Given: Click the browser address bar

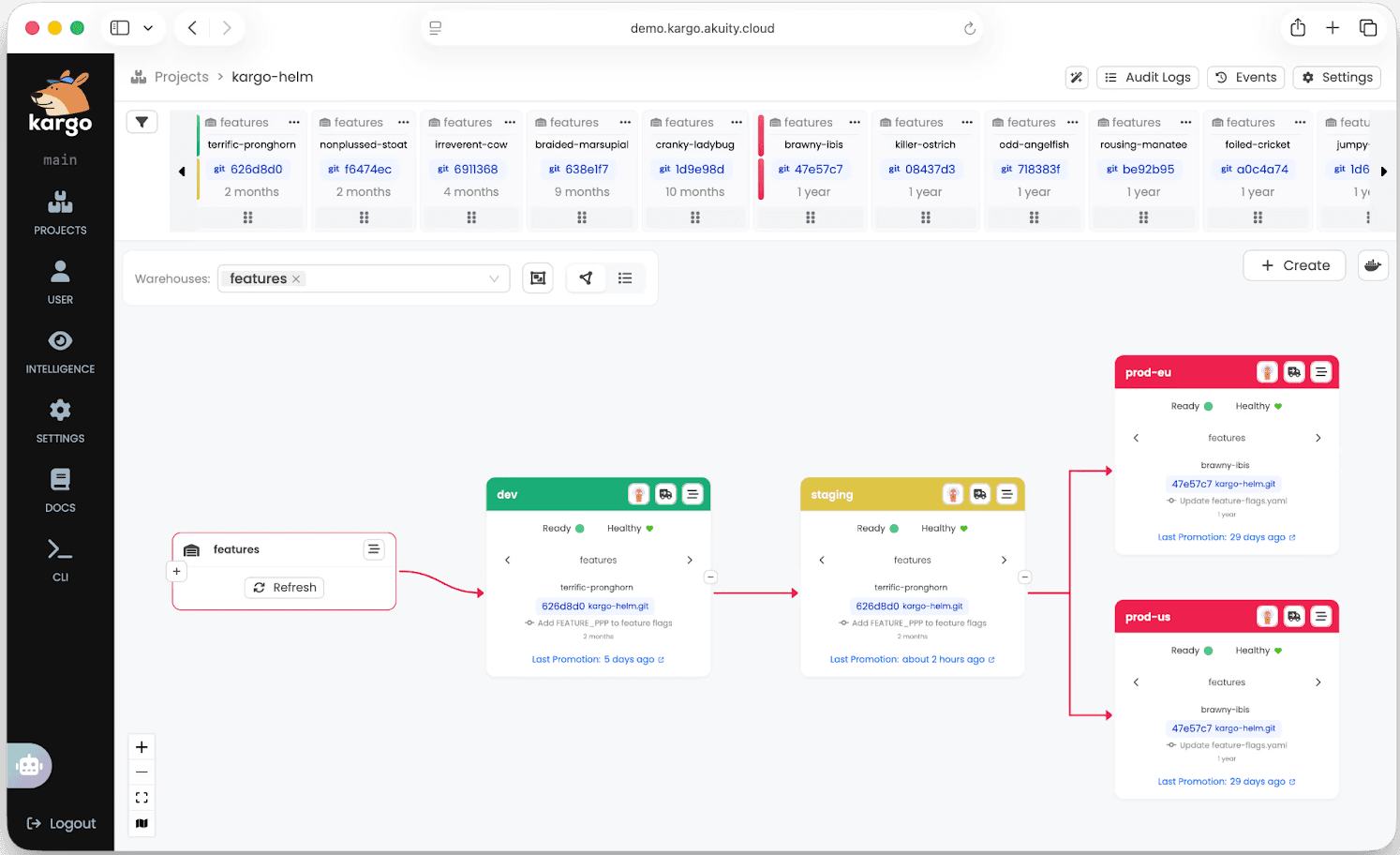Looking at the screenshot, I should click(x=702, y=28).
